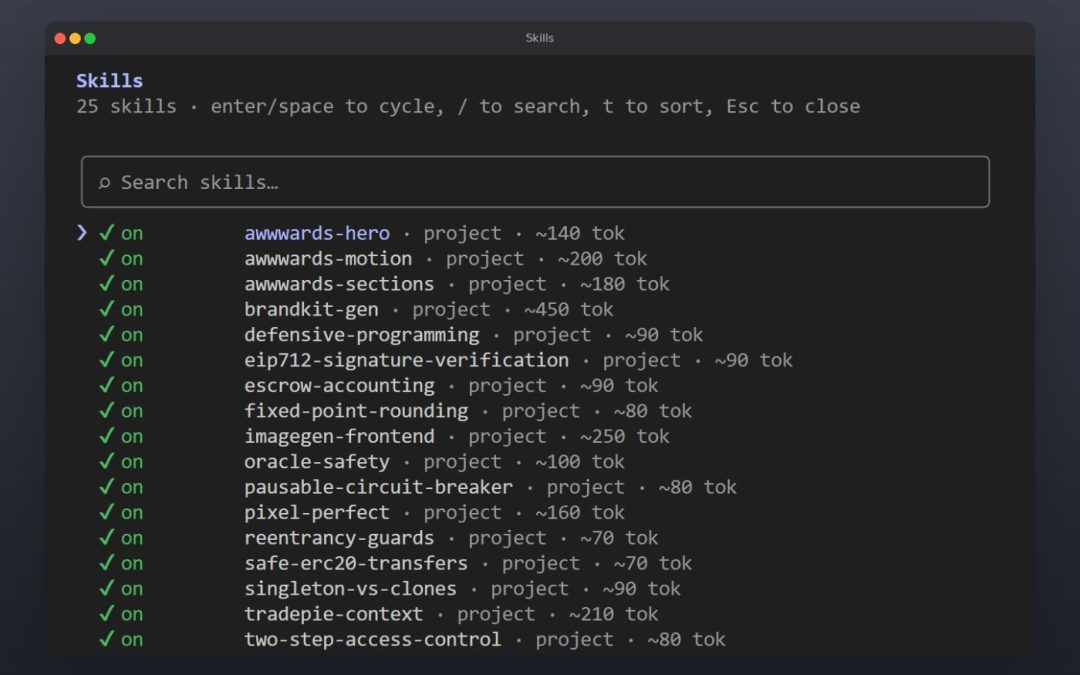The height and width of the screenshot is (675, 1080).
Task: Toggle the imagegen-frontend skill on status
Action: tap(121, 436)
